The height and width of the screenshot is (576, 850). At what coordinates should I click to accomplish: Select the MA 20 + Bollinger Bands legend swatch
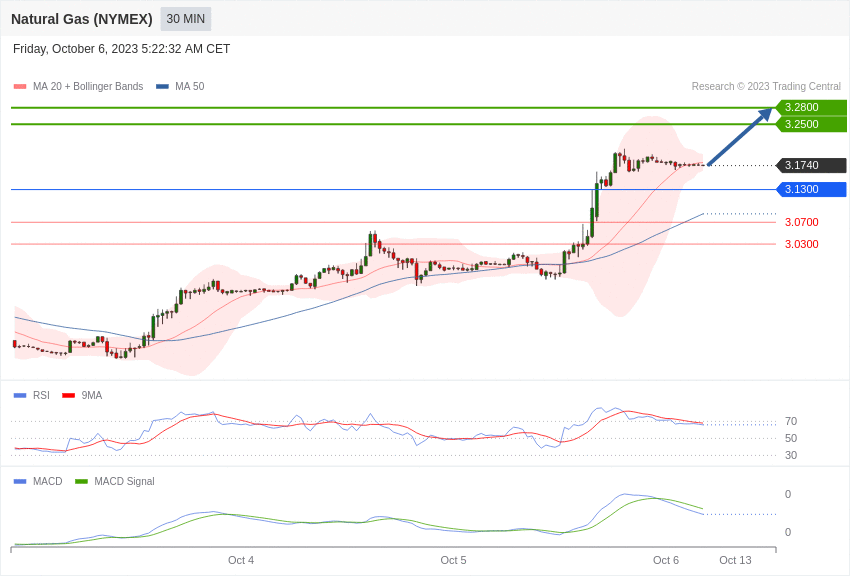coord(20,87)
